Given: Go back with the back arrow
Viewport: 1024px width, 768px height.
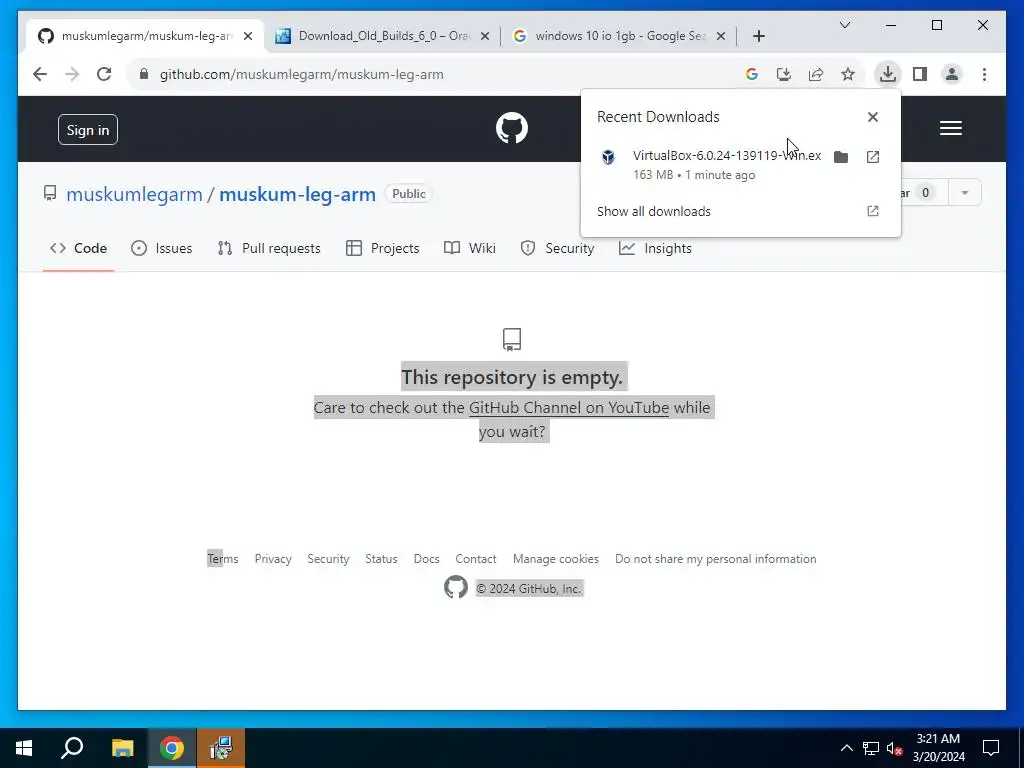Looking at the screenshot, I should pos(40,74).
